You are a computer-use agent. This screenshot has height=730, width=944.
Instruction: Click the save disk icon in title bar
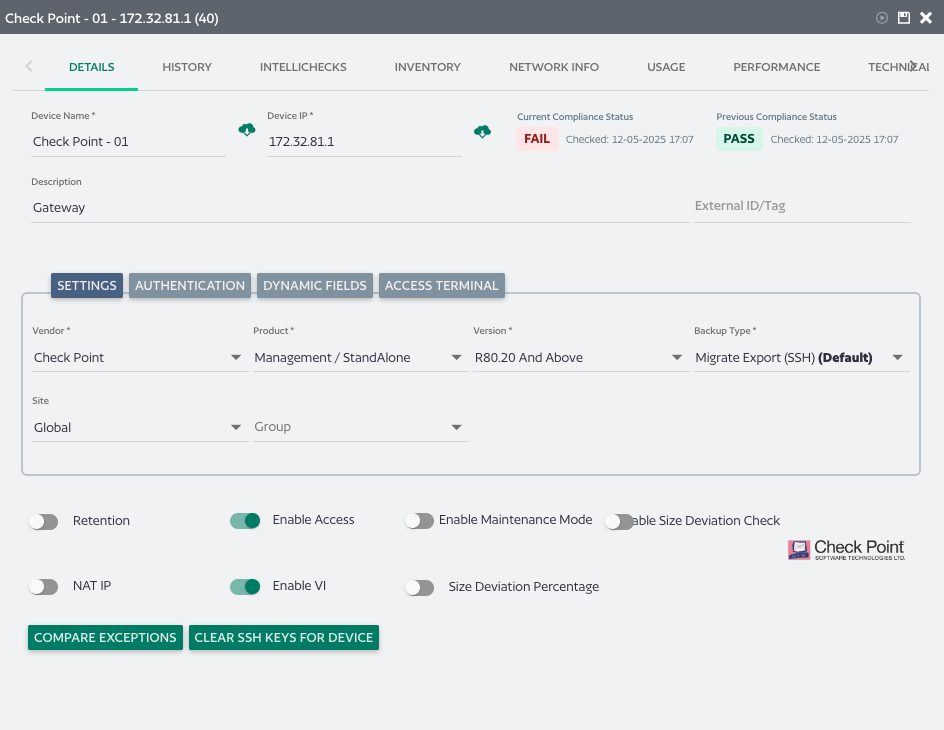(x=904, y=18)
